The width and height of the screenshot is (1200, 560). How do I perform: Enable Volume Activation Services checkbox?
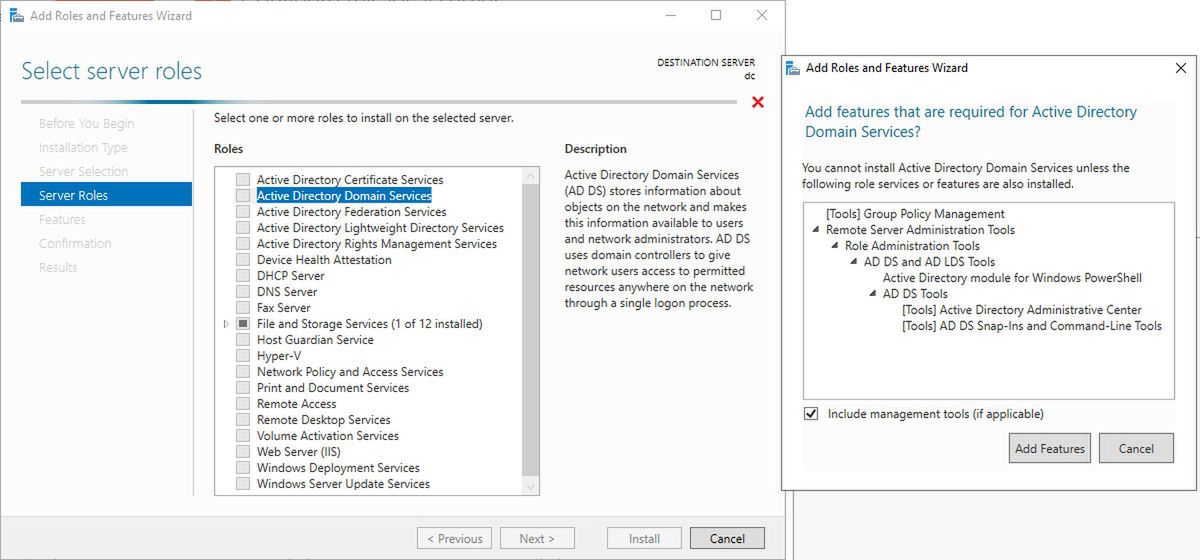click(243, 436)
